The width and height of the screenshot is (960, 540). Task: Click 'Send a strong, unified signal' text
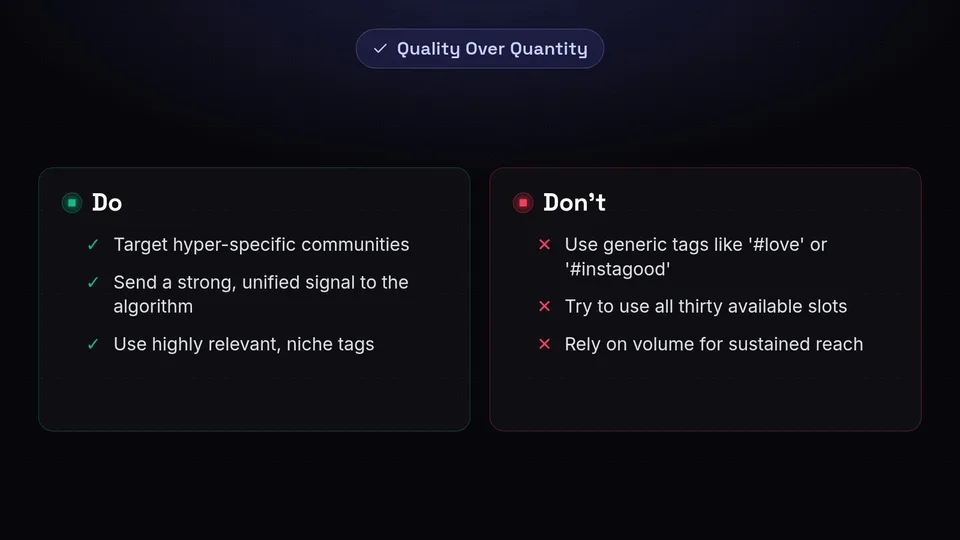(261, 294)
